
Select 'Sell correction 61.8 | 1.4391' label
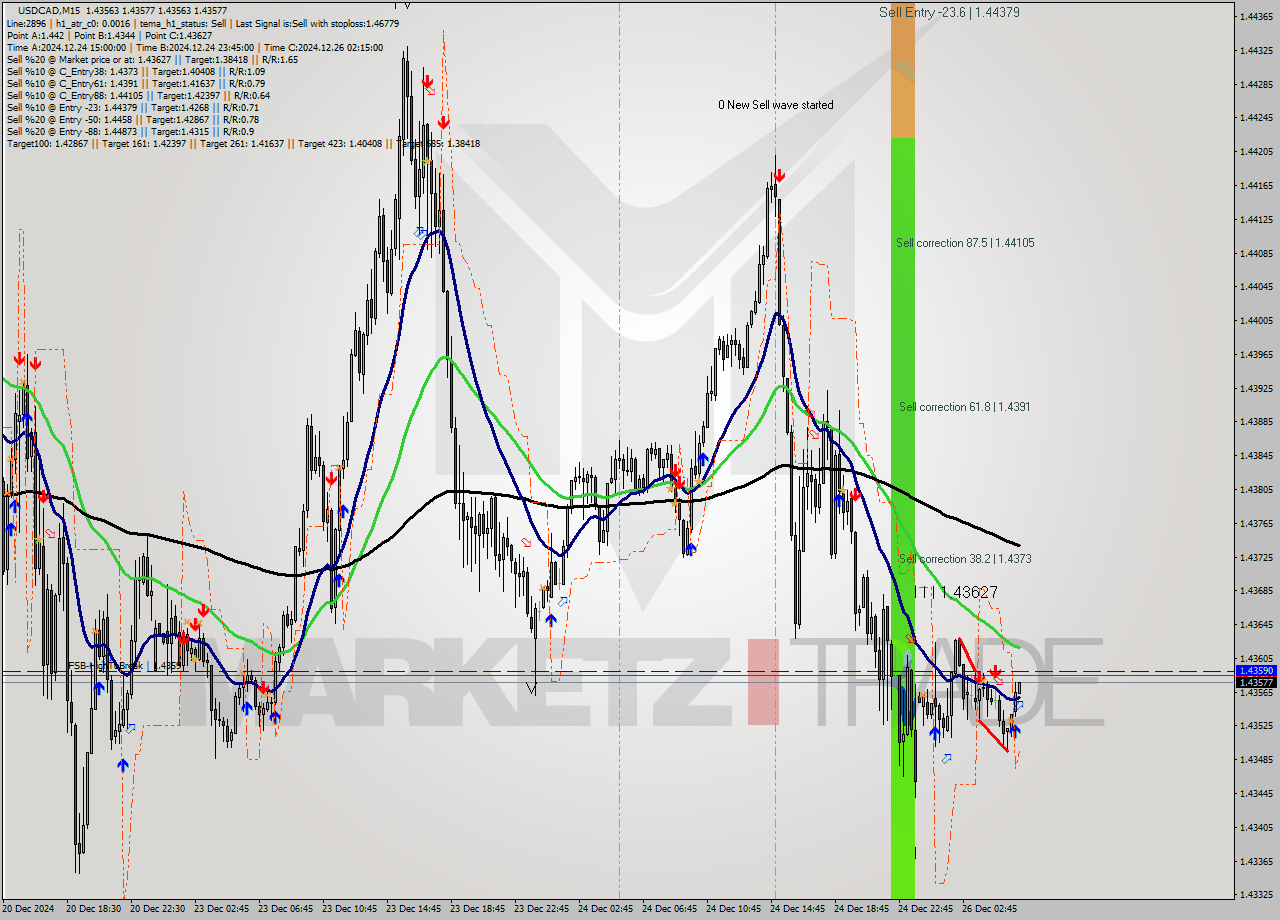tap(964, 407)
